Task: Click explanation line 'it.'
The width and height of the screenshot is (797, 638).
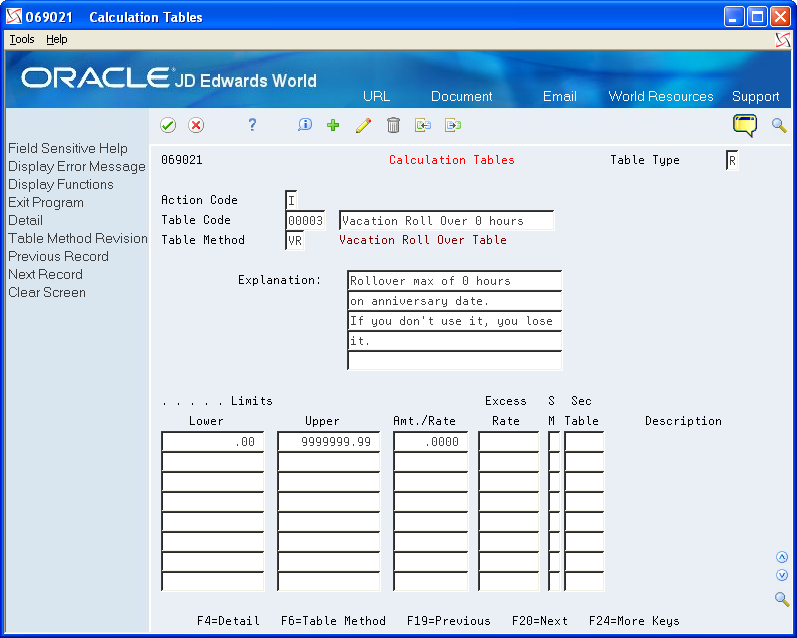Action: tap(454, 341)
